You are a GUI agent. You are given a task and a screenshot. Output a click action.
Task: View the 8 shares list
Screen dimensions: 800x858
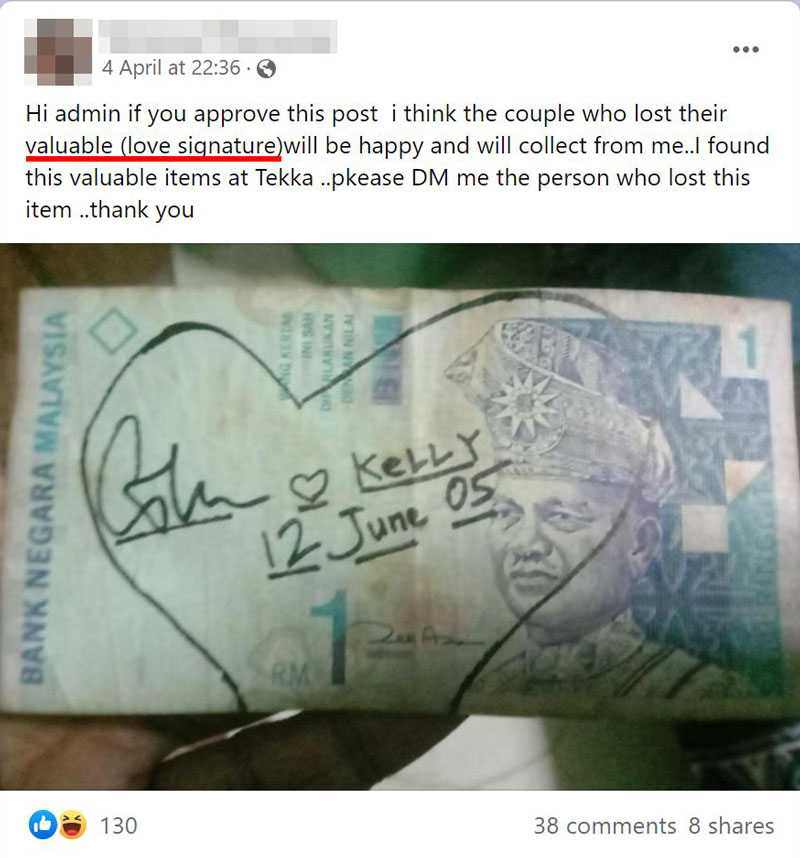pos(731,826)
